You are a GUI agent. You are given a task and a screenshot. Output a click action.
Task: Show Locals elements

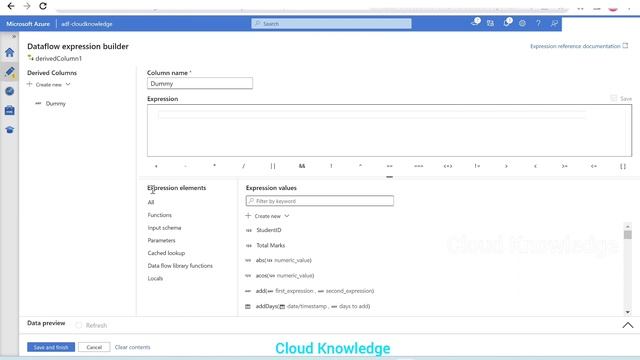pyautogui.click(x=155, y=278)
